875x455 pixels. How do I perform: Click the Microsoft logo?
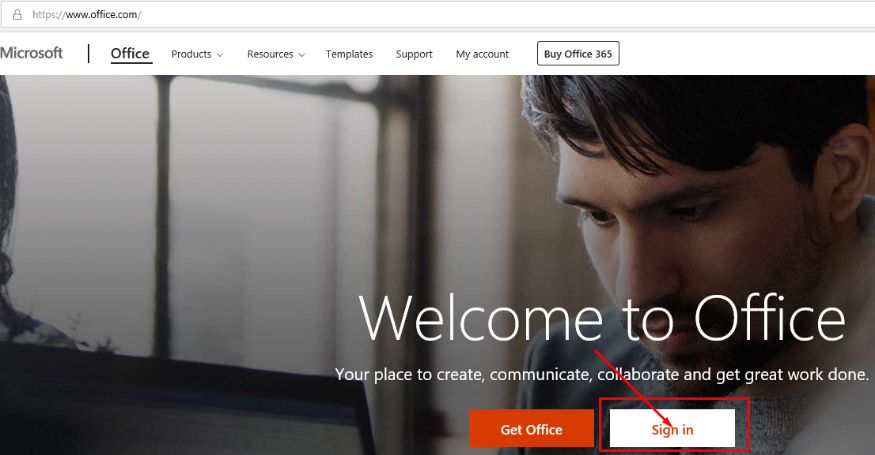pyautogui.click(x=31, y=53)
